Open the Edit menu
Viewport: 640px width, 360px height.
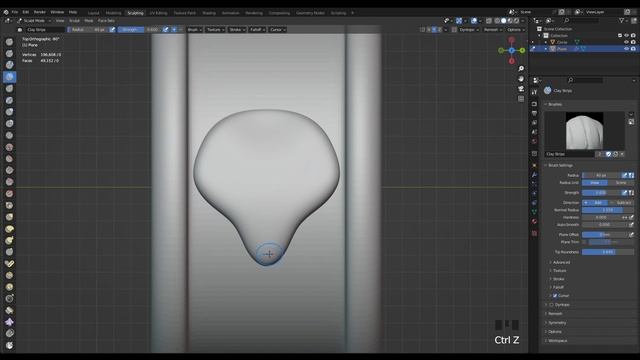[26, 12]
